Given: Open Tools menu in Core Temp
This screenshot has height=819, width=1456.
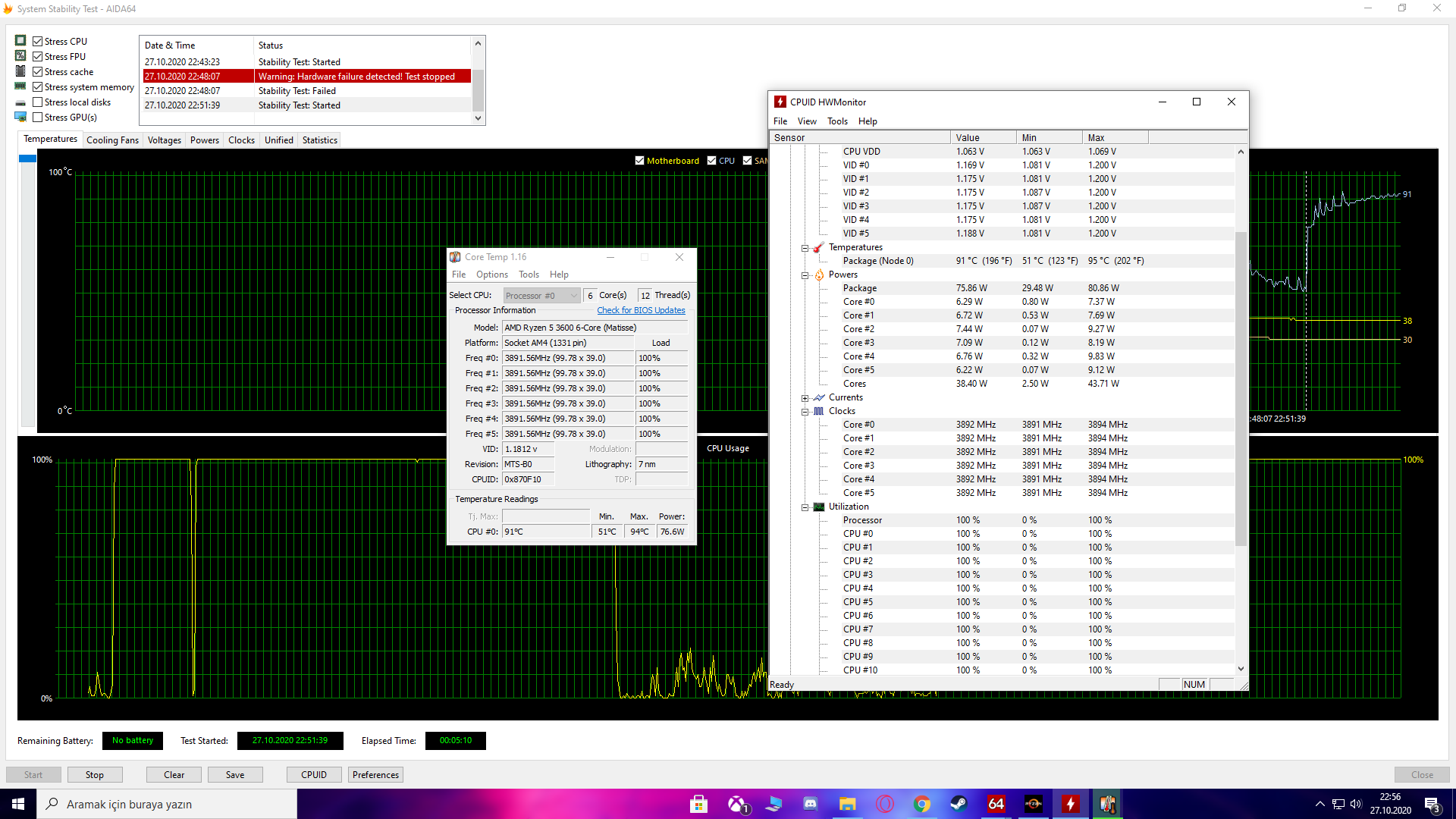Looking at the screenshot, I should pos(526,274).
